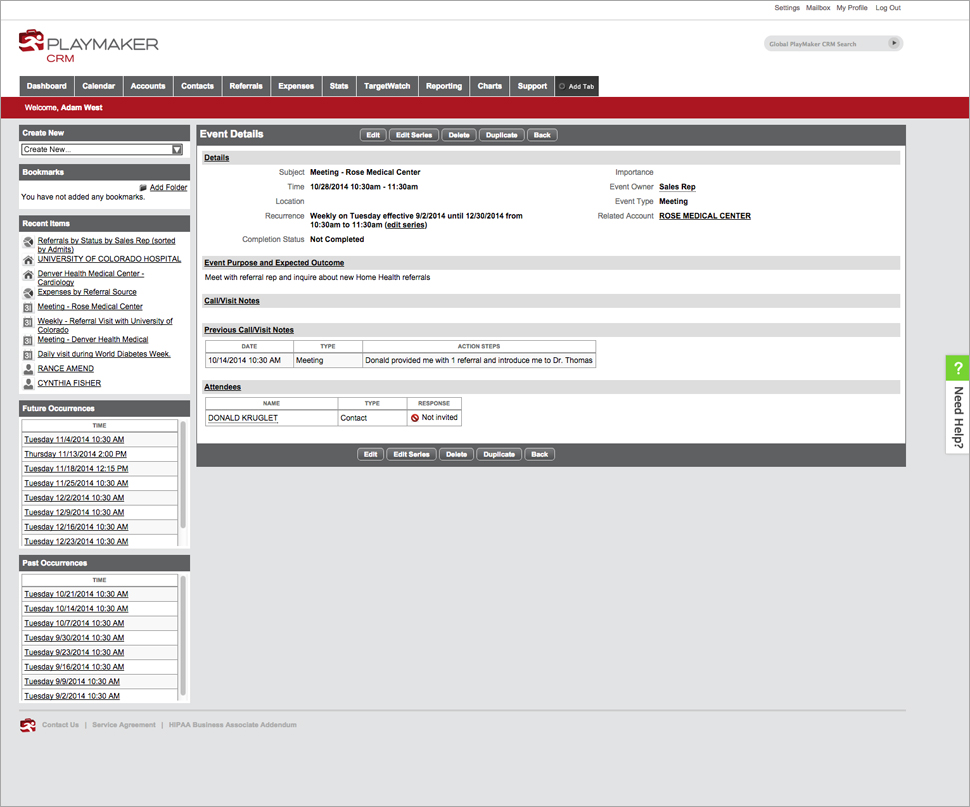This screenshot has width=970, height=807.
Task: Open the Contact Us footer link
Action: coord(61,725)
